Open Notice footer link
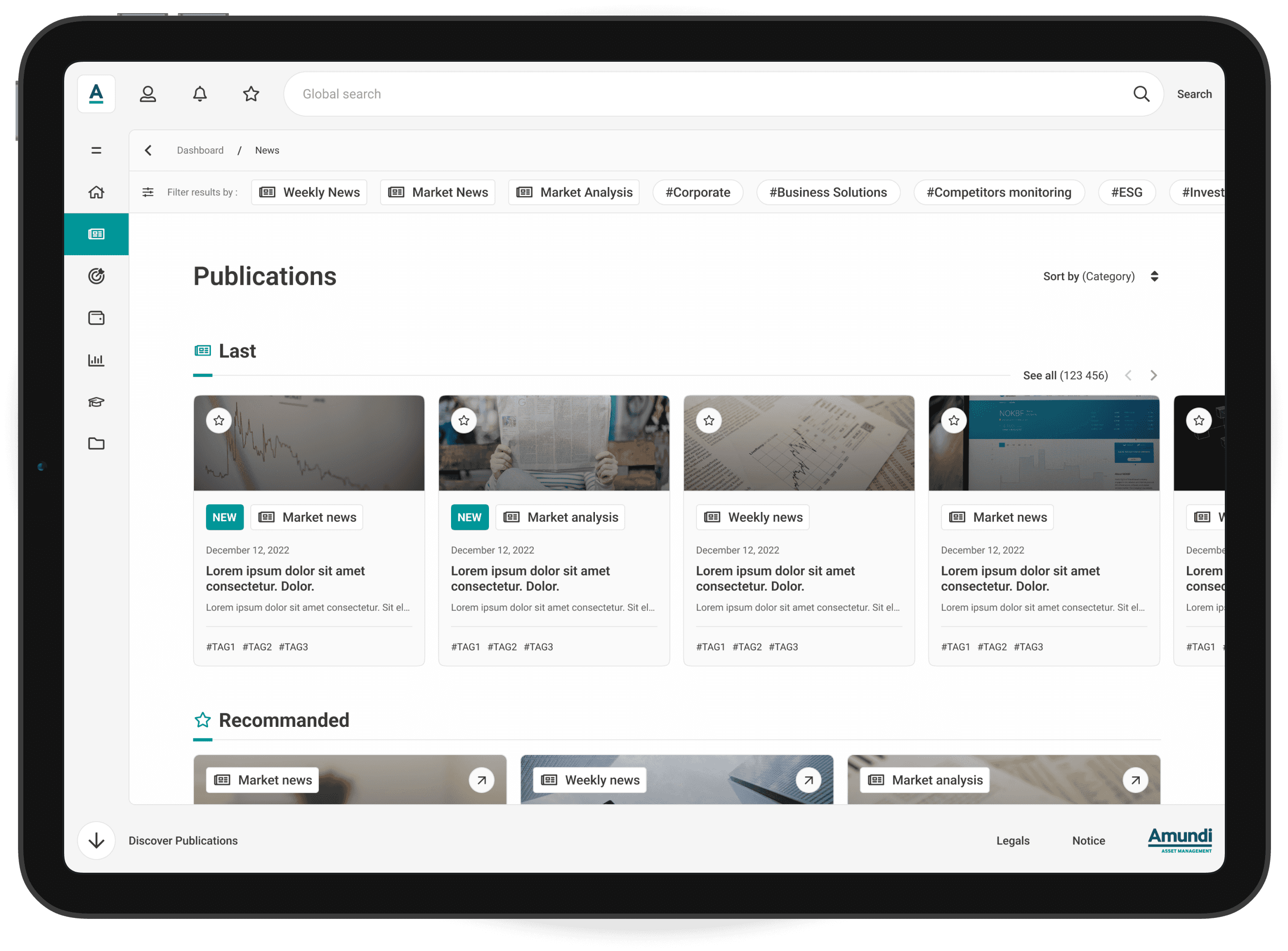This screenshot has width=1288, height=951. (1088, 841)
